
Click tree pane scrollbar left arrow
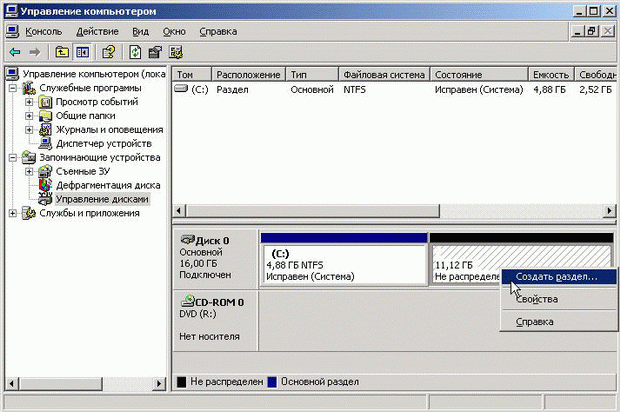(x=12, y=383)
